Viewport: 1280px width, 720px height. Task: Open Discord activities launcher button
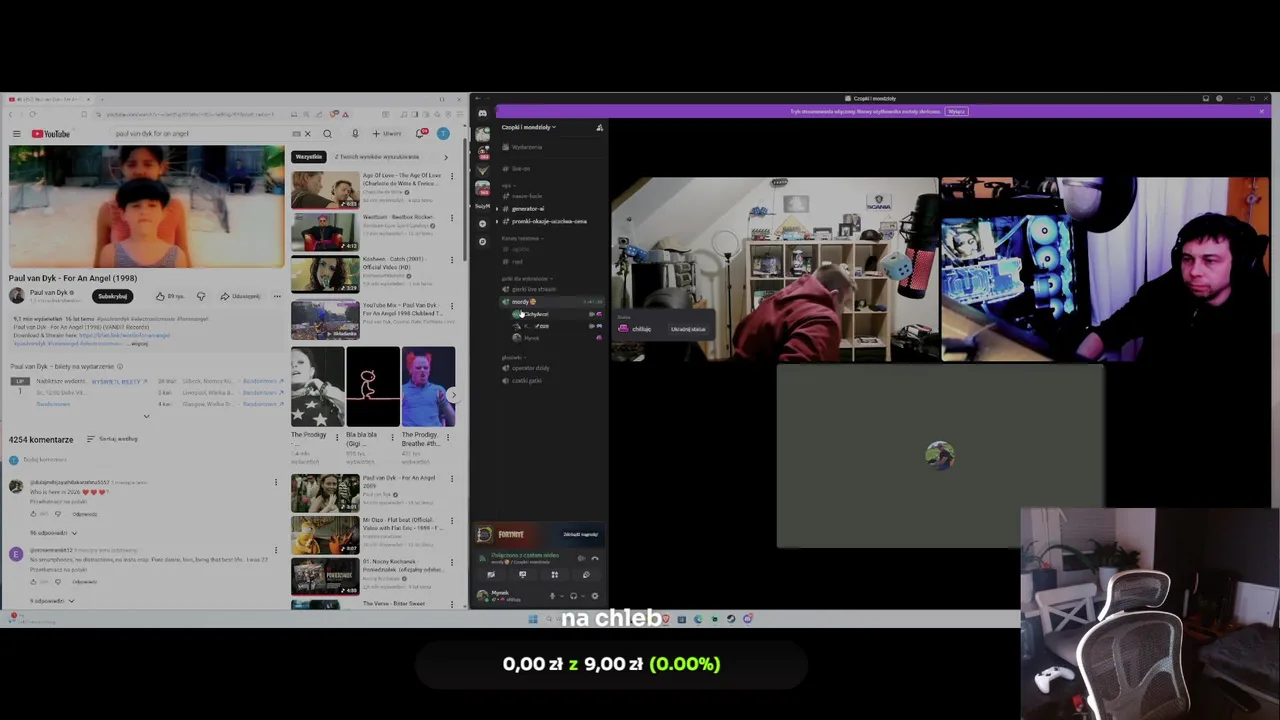coord(555,575)
